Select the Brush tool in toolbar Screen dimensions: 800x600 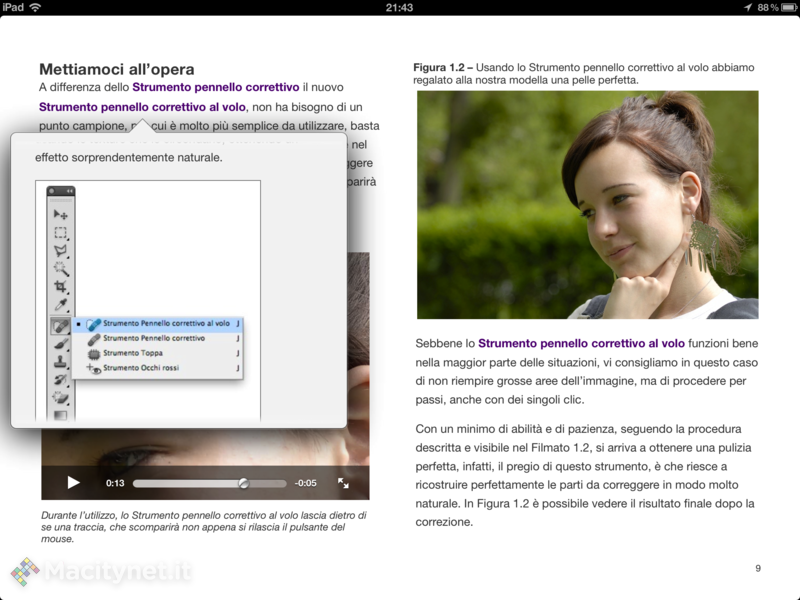(60, 344)
